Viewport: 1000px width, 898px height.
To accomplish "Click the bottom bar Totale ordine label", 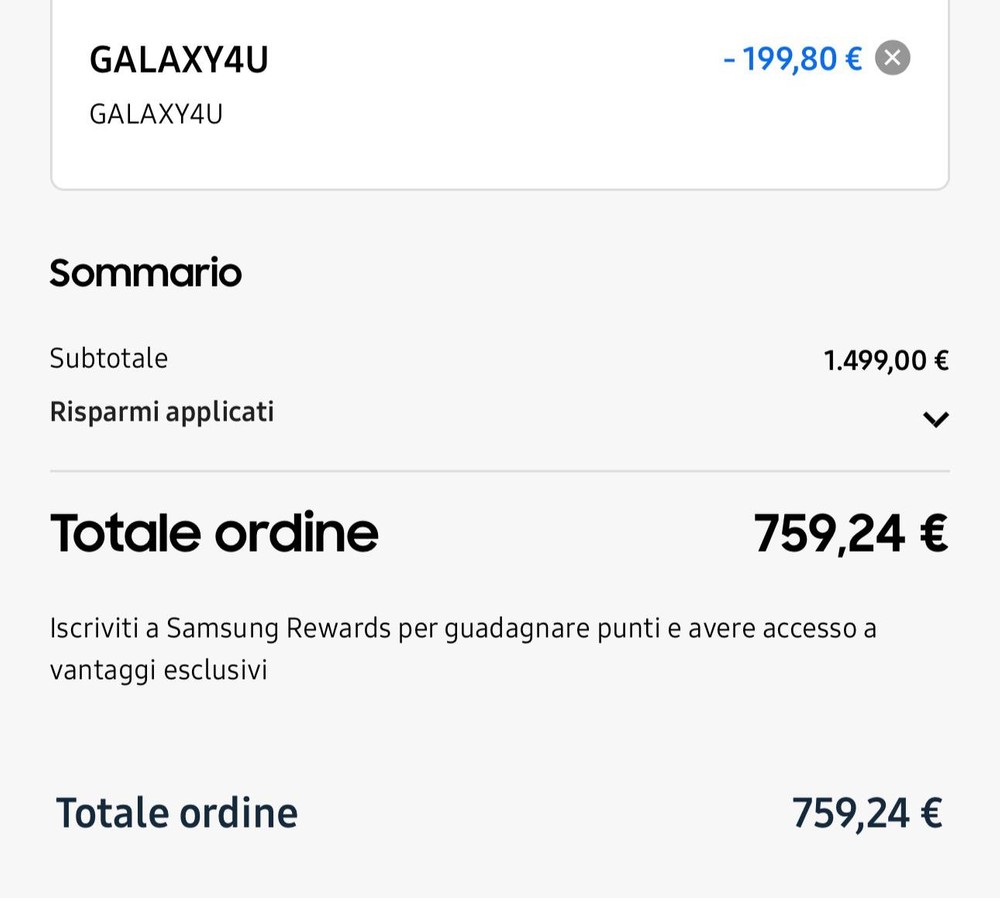I will tap(177, 813).
